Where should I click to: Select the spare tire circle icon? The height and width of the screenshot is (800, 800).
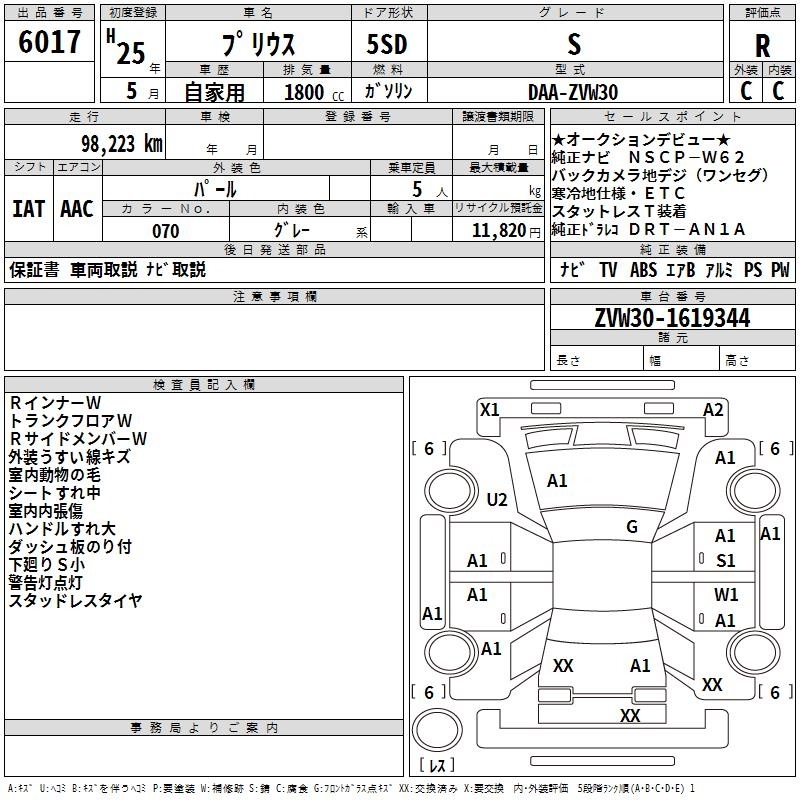click(437, 730)
